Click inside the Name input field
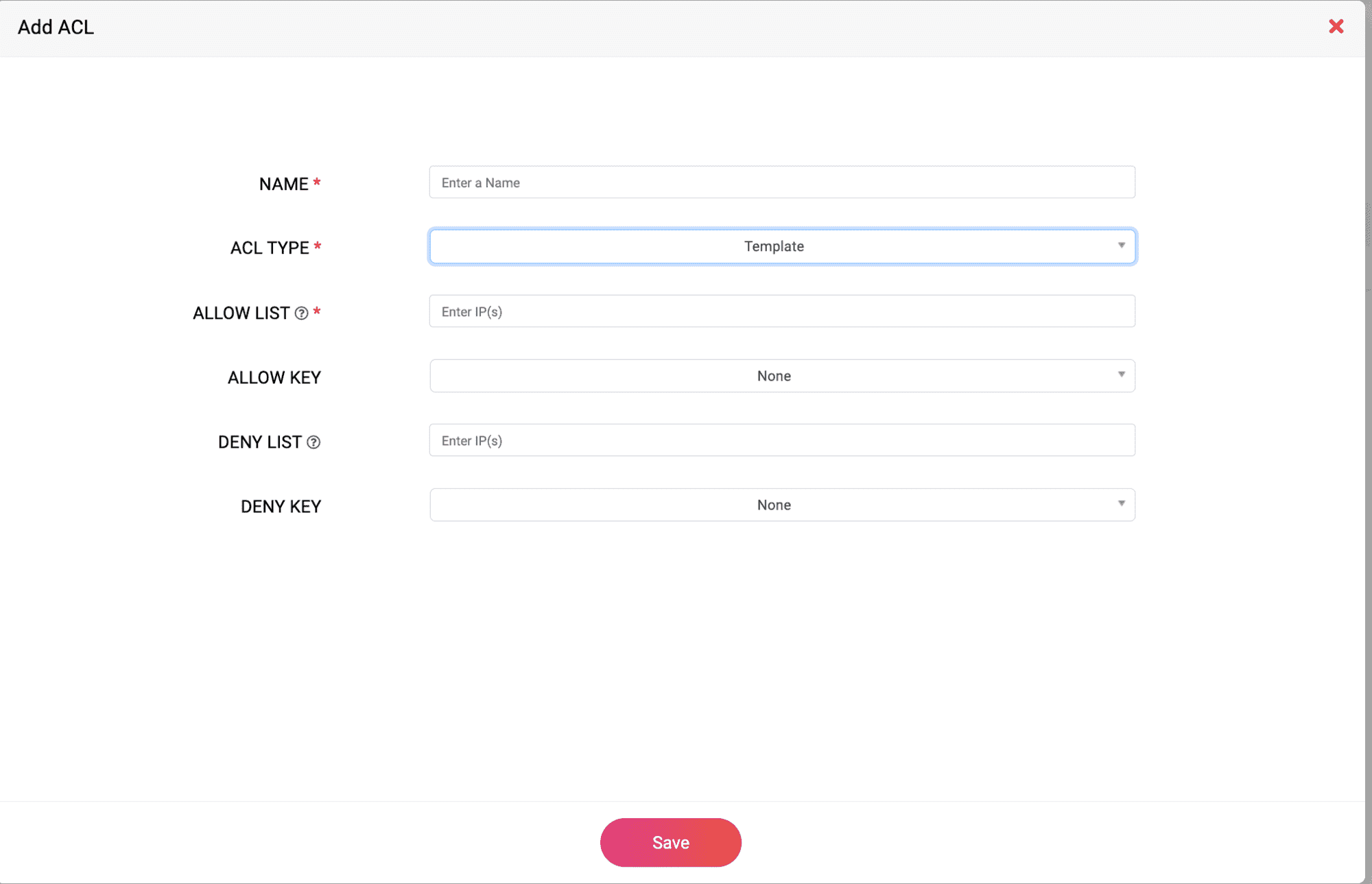Viewport: 1372px width, 884px height. click(x=781, y=182)
